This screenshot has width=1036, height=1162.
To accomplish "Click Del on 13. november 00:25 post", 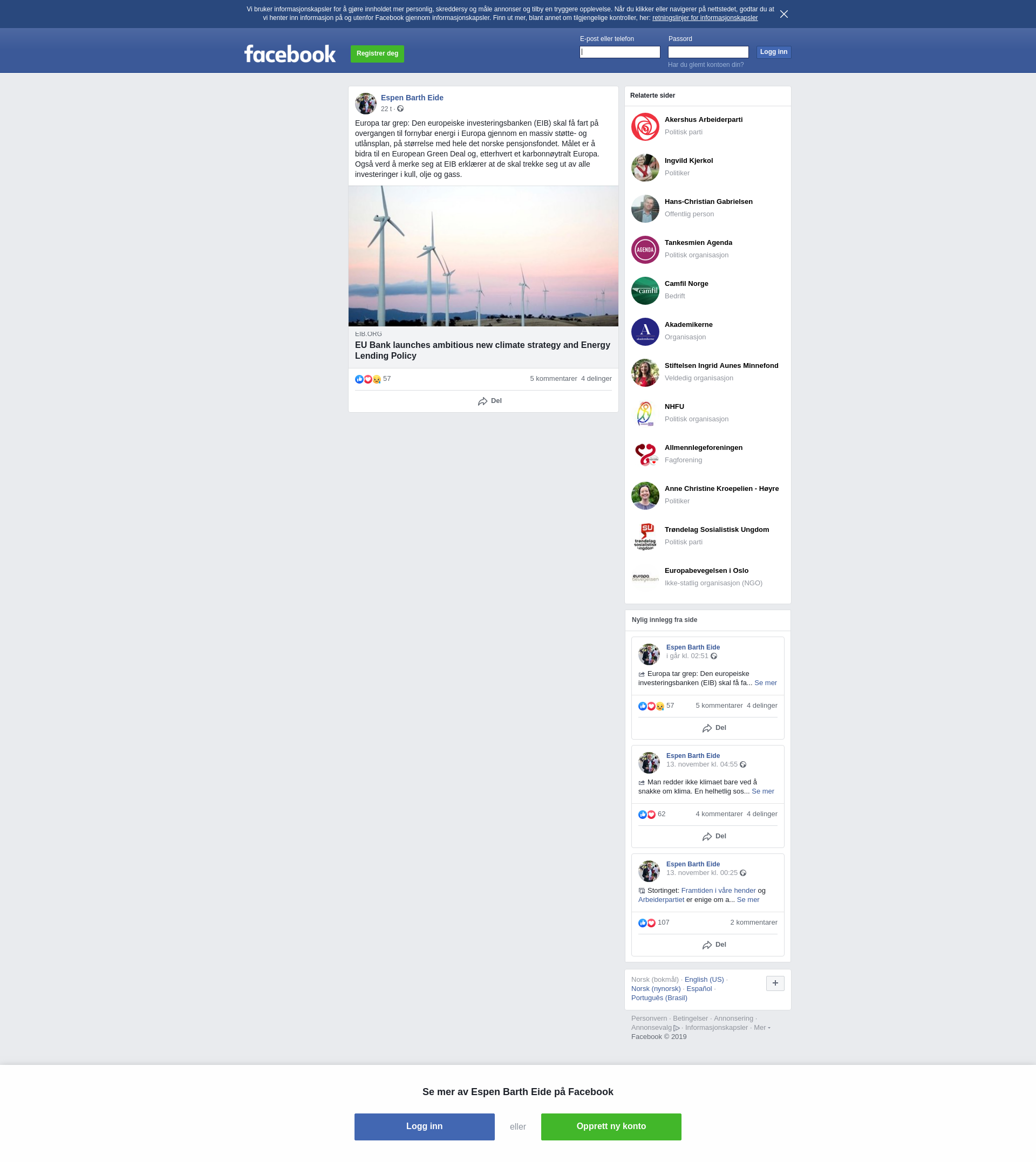I will tap(714, 945).
